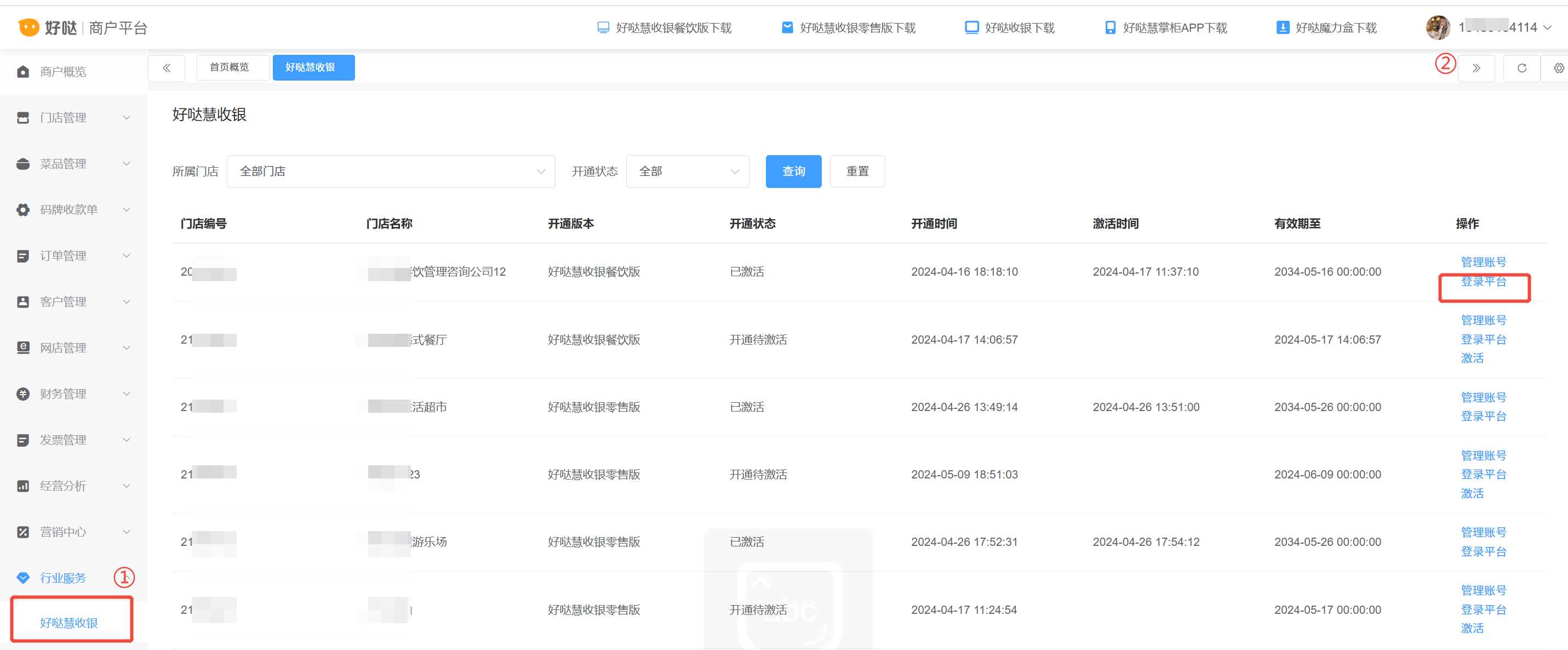Click 登录平台 link in first store row
This screenshot has width=1568, height=650.
pyautogui.click(x=1484, y=282)
